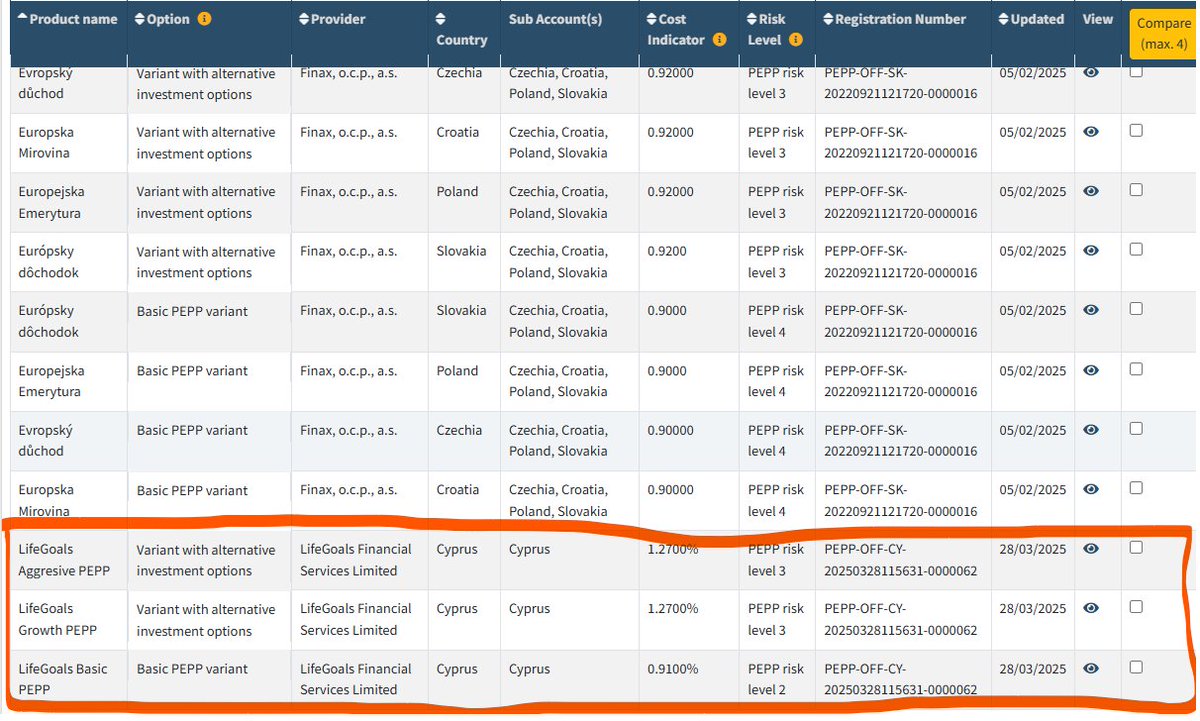Click the Risk Level info icon
Viewport: 1200px width, 721px height.
(x=796, y=40)
